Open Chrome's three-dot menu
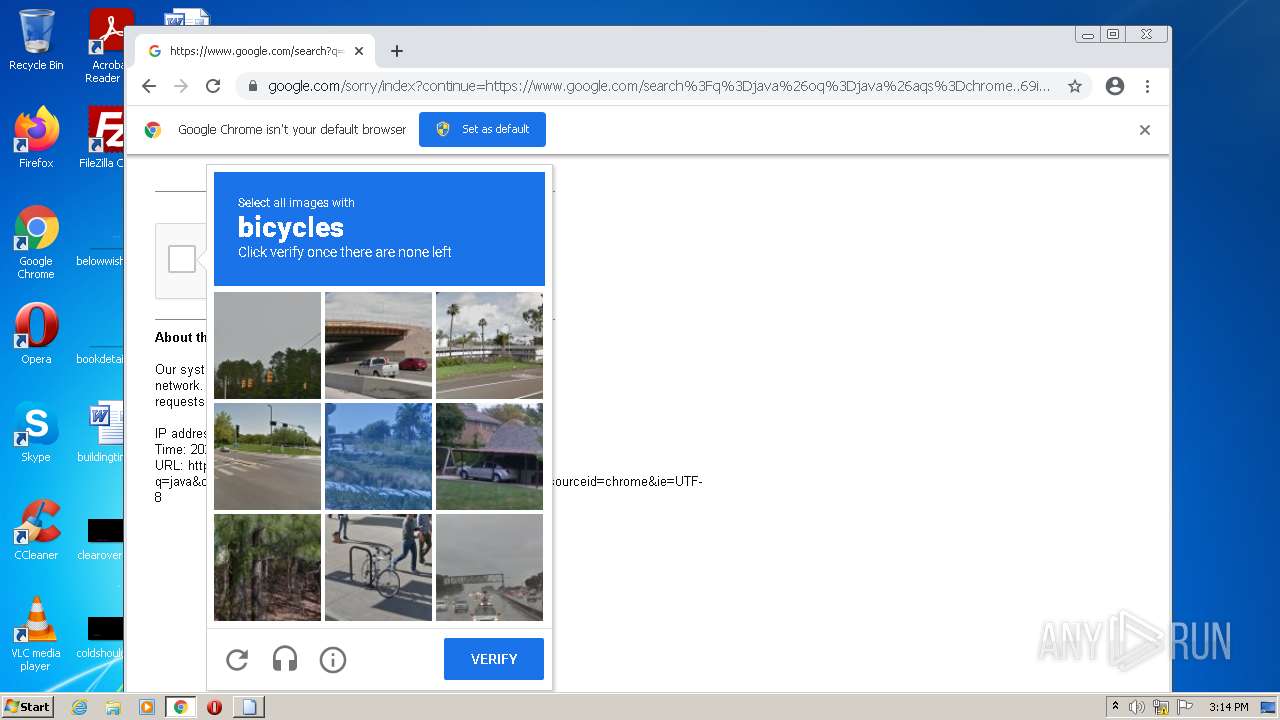1280x720 pixels. 1147,86
